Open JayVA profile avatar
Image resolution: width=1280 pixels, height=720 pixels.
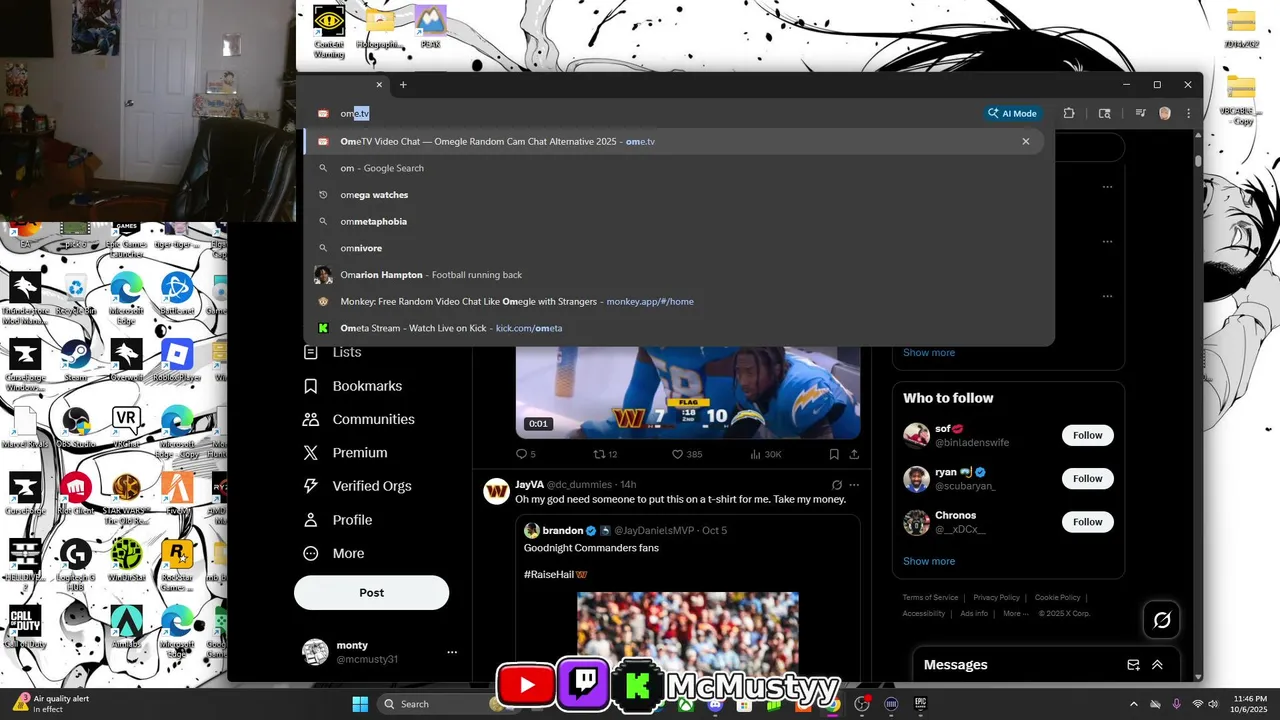tap(497, 491)
